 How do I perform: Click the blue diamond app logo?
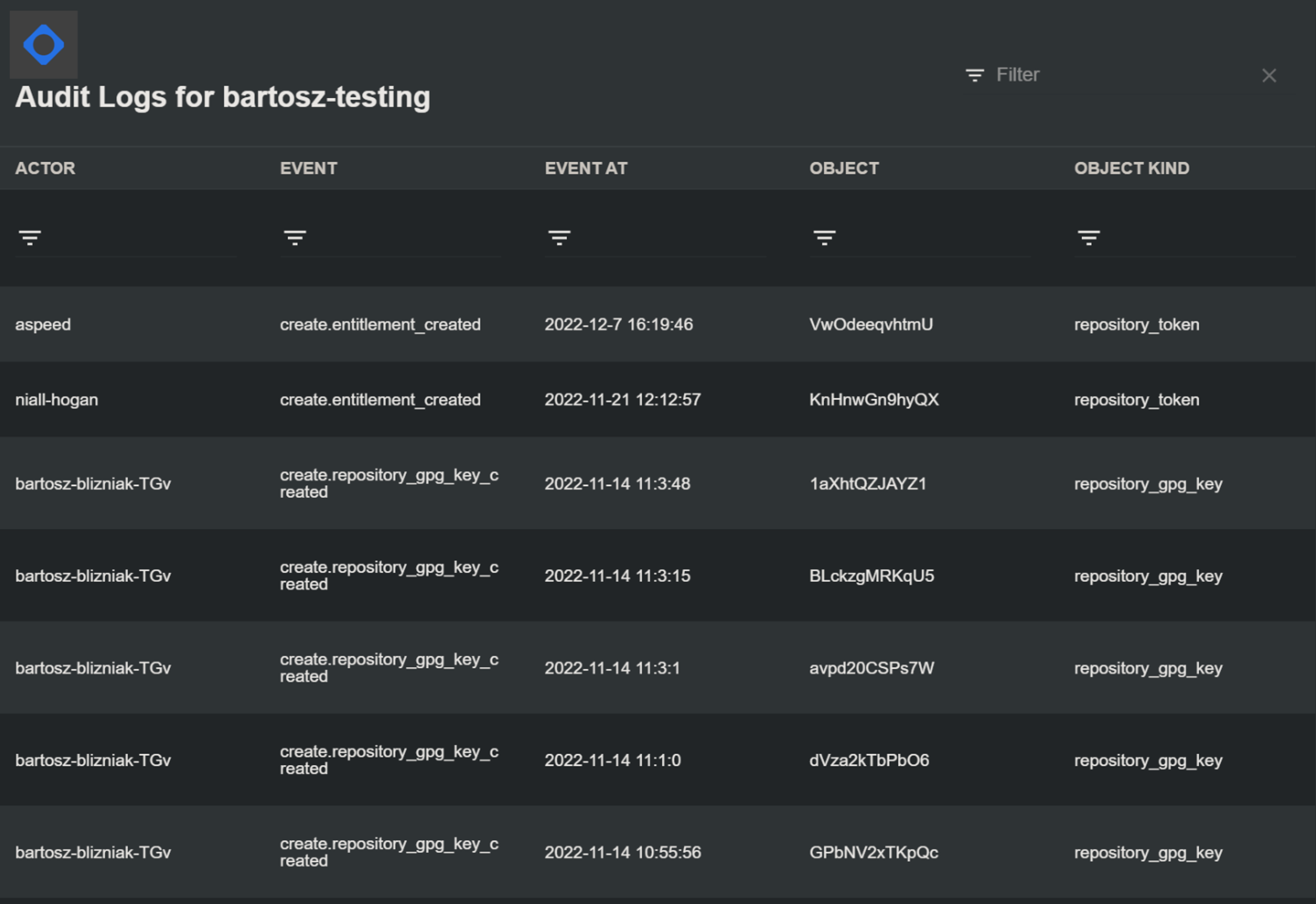[44, 44]
